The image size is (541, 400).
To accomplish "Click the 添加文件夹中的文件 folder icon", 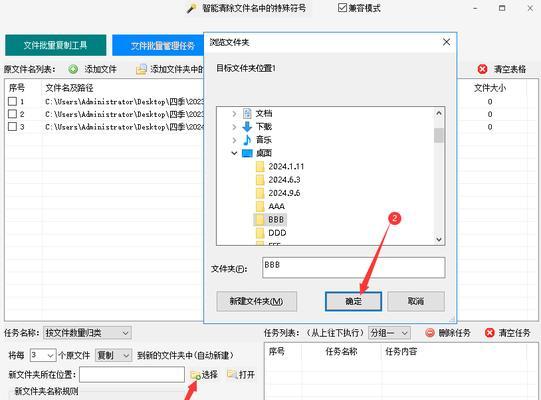I will coord(141,70).
